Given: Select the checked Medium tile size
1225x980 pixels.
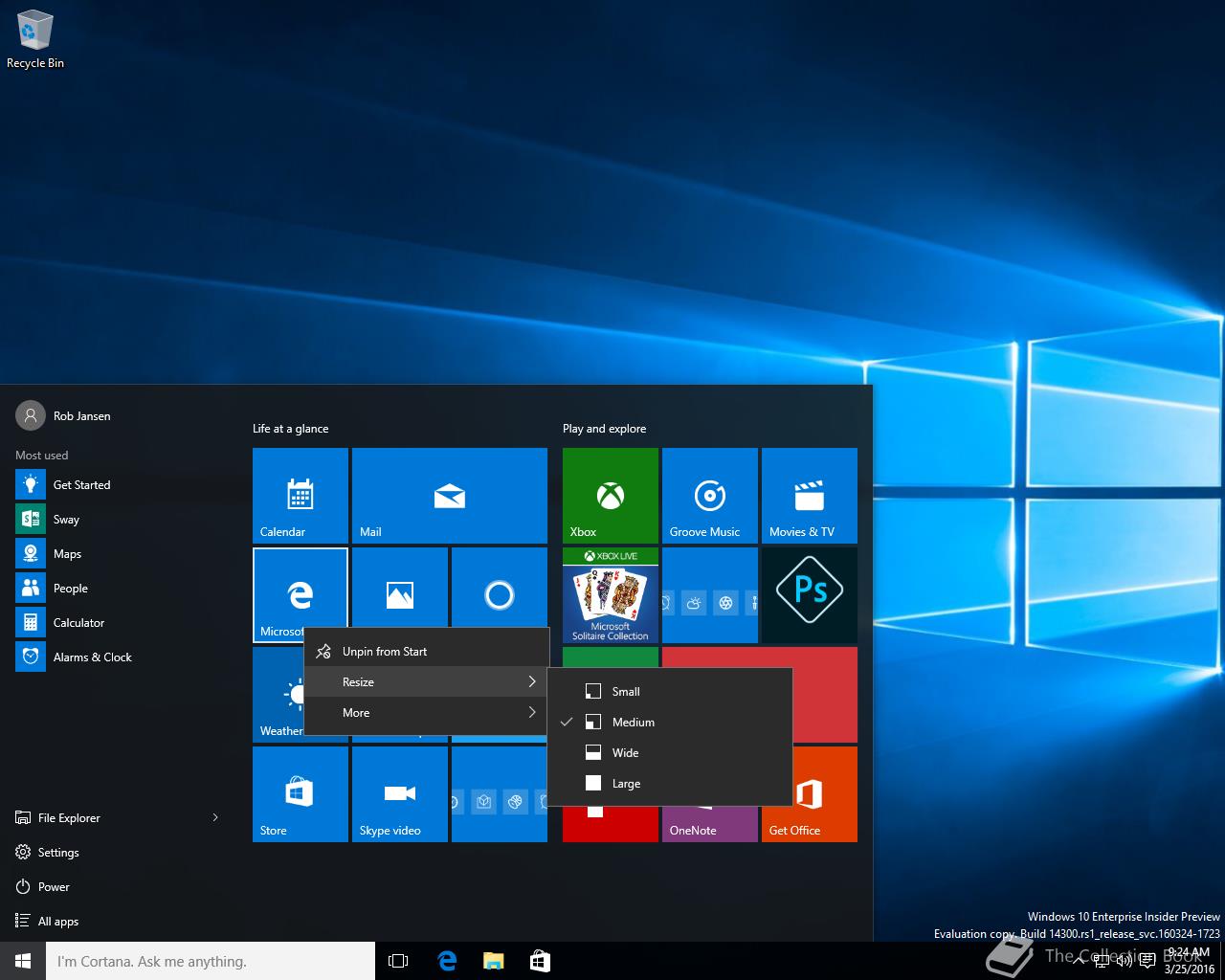Looking at the screenshot, I should pyautogui.click(x=670, y=722).
